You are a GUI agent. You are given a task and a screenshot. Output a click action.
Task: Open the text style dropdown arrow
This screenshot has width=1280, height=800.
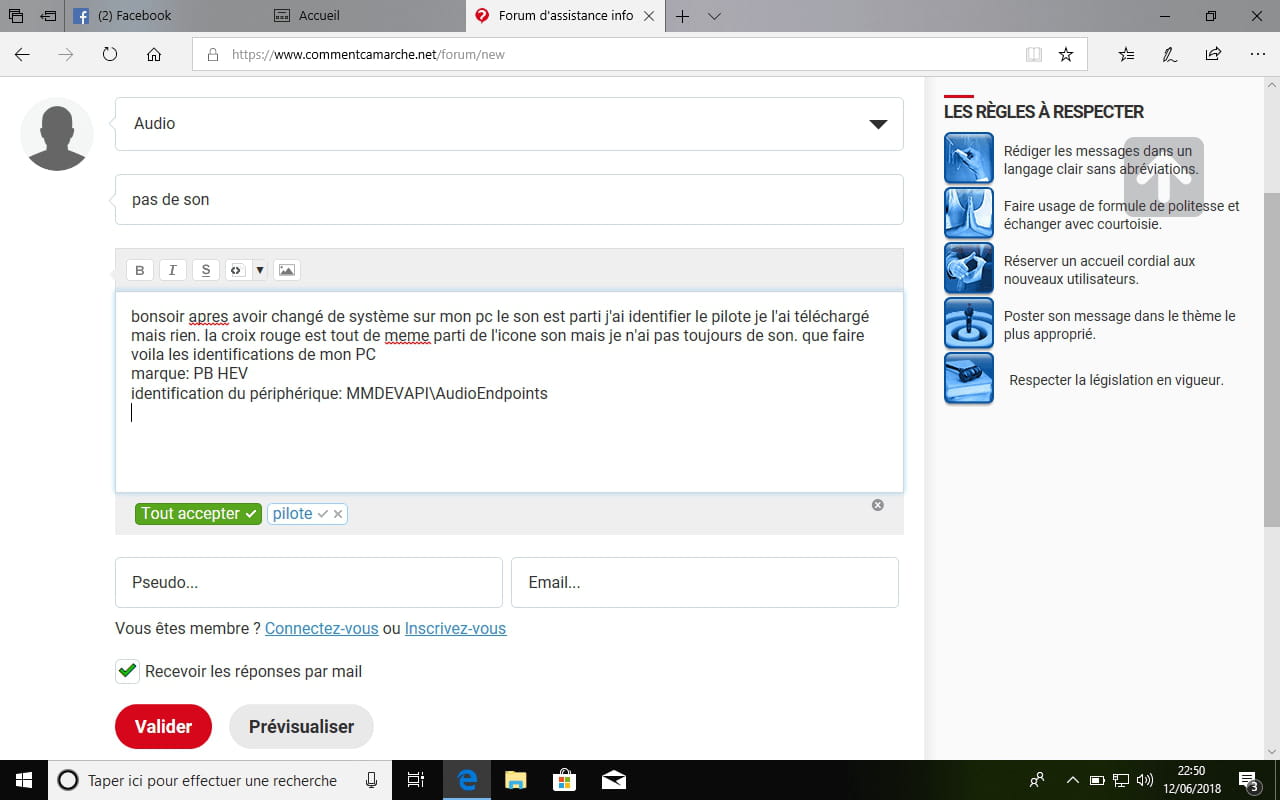tap(260, 269)
